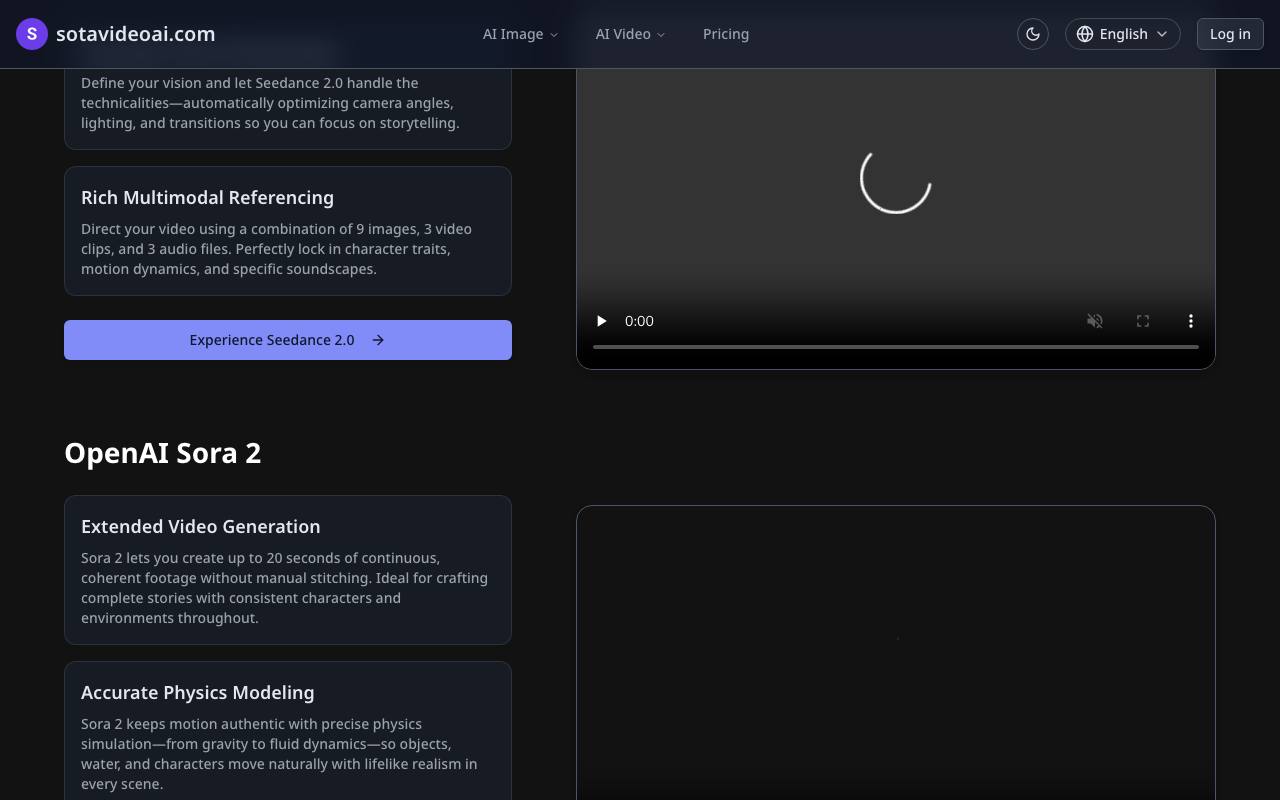Click the purple S site logo
Viewport: 1280px width, 800px height.
(x=32, y=34)
